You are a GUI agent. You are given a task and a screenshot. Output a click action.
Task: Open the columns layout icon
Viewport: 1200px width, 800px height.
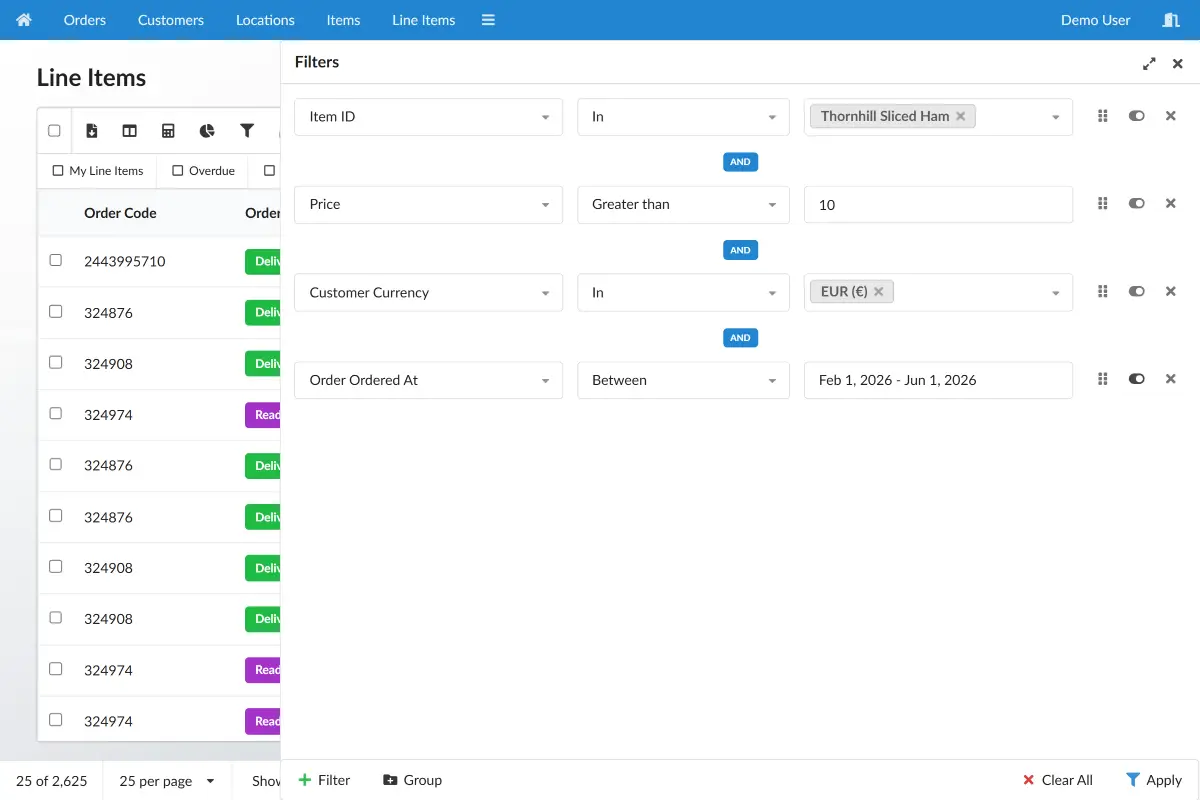(x=130, y=131)
